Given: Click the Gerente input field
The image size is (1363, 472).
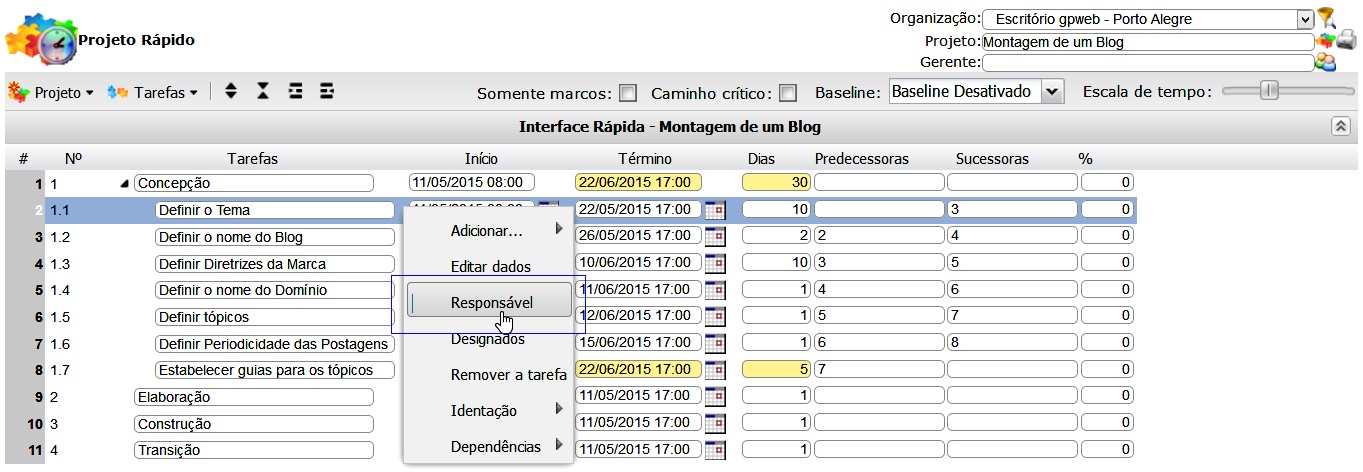Looking at the screenshot, I should 1147,63.
